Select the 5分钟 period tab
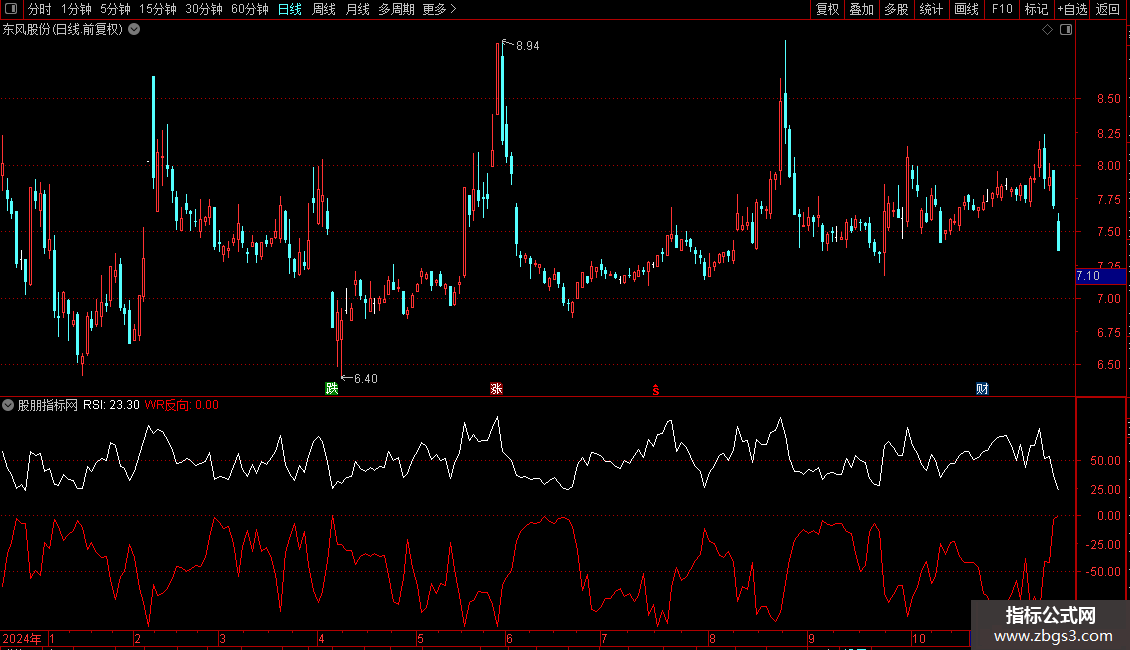The height and width of the screenshot is (650, 1130). [x=115, y=9]
